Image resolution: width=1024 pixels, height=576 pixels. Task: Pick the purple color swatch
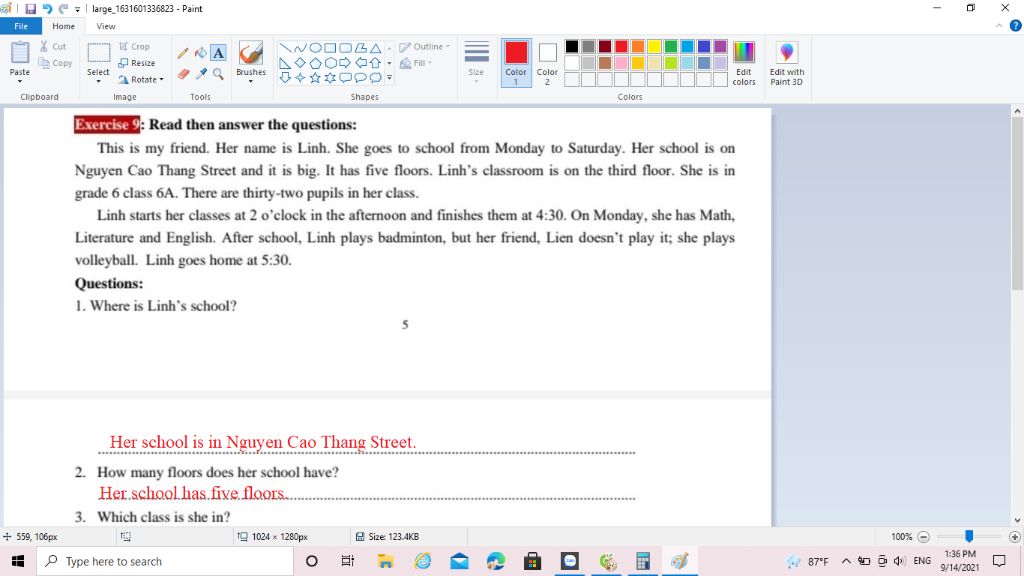click(x=720, y=46)
